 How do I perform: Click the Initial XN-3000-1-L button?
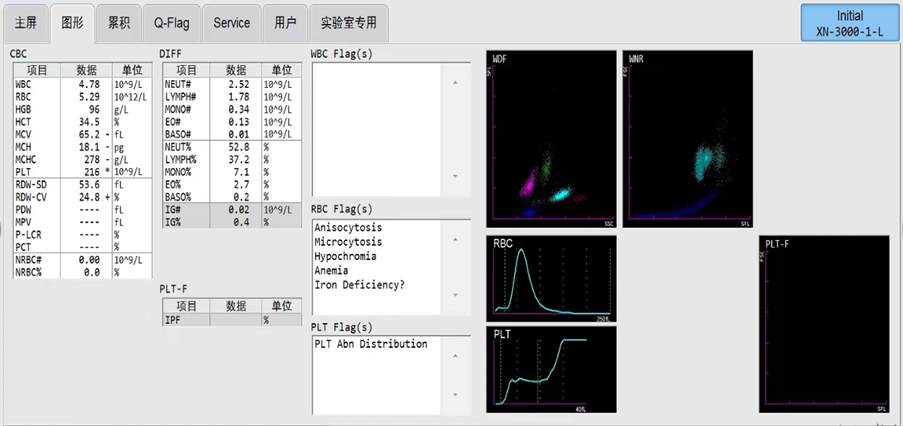[x=850, y=24]
